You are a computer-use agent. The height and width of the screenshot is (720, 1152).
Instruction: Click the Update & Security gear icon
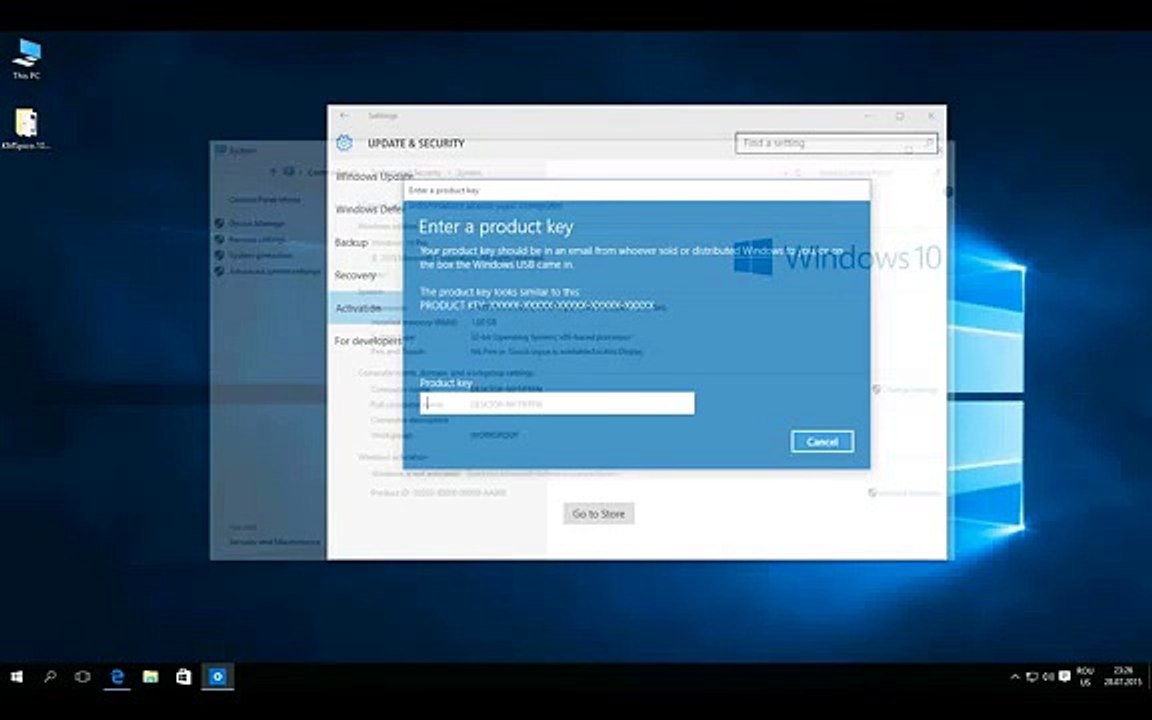345,143
